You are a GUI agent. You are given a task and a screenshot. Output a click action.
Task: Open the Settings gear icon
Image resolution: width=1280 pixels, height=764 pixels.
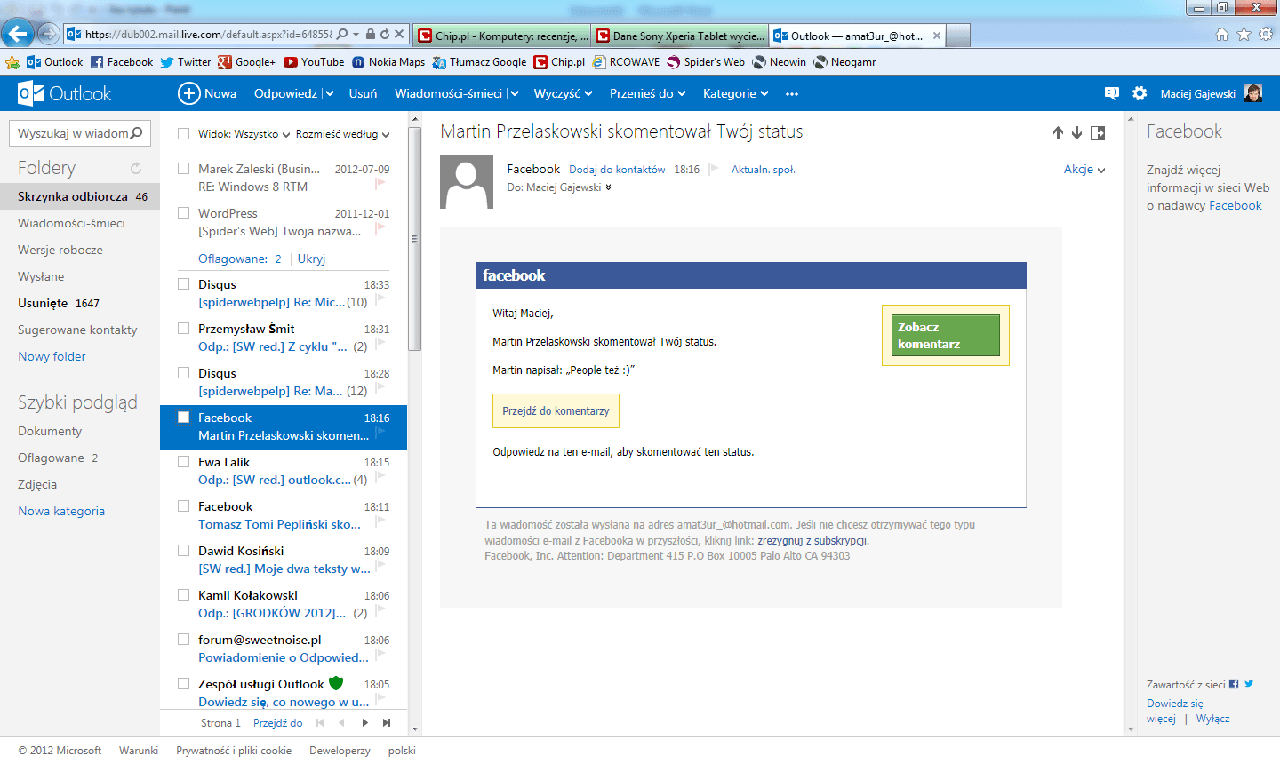1139,93
